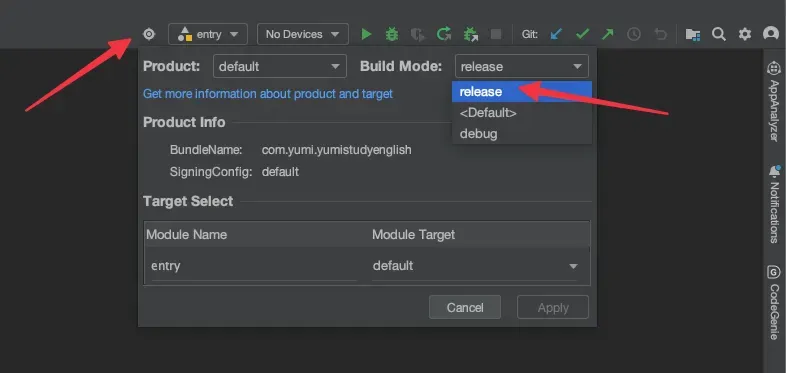Click the Git rollback undo icon
This screenshot has width=786, height=373.
[x=660, y=34]
